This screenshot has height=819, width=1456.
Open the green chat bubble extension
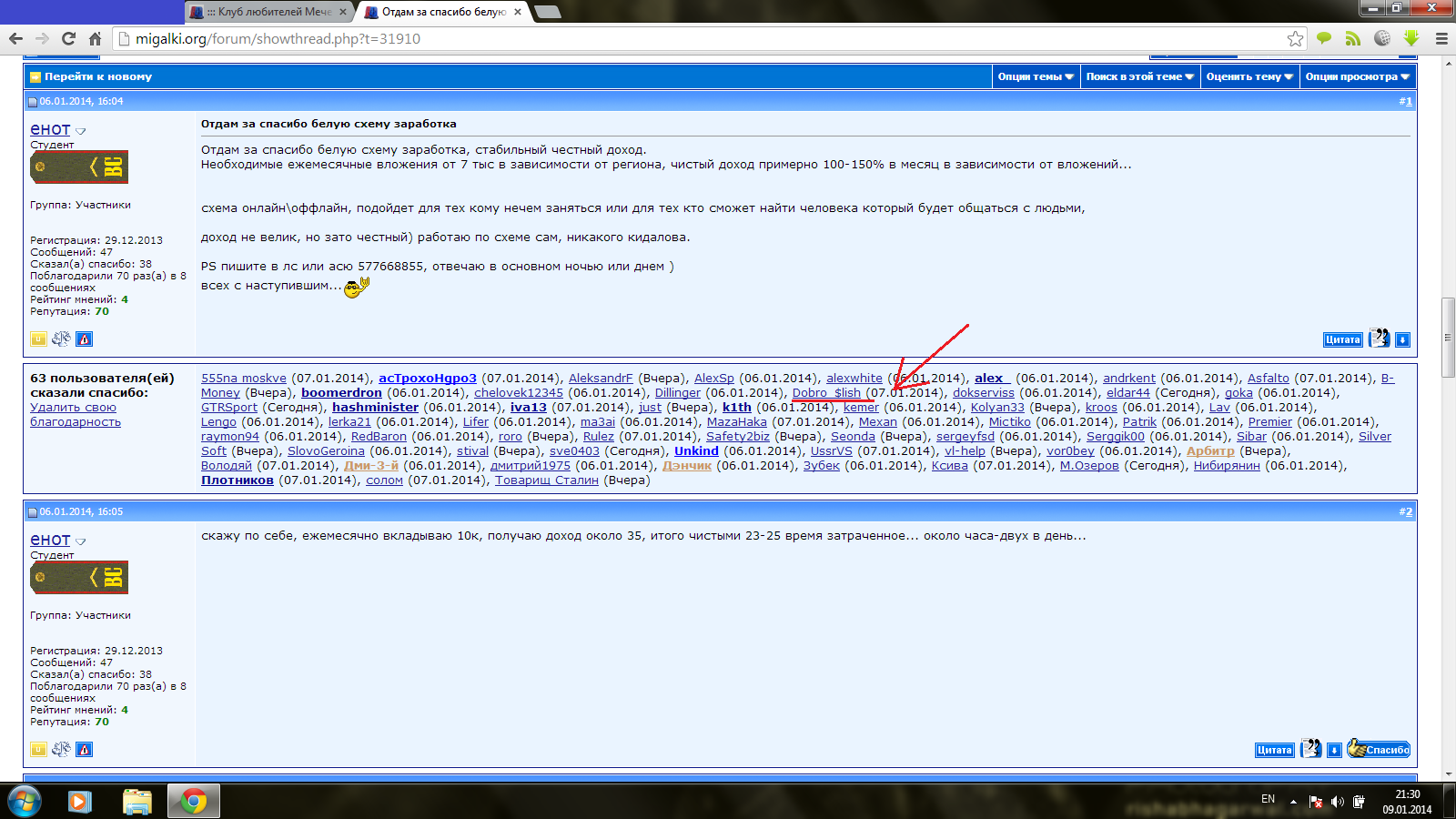(1324, 38)
